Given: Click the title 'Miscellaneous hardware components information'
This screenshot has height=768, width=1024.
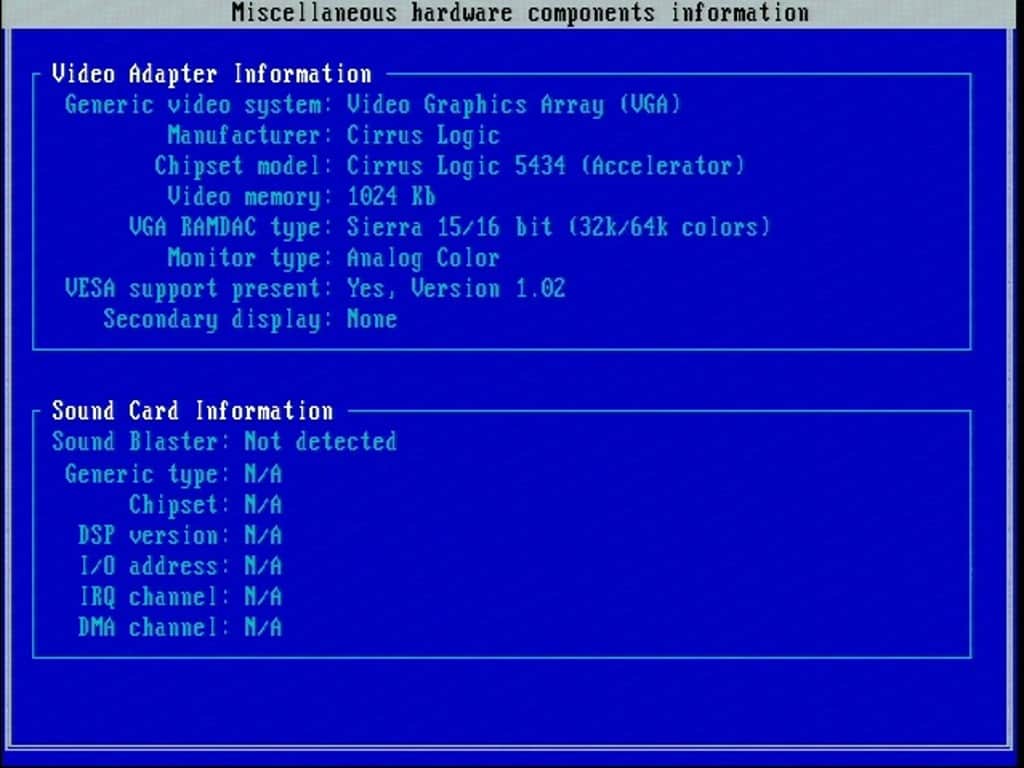Looking at the screenshot, I should point(520,12).
